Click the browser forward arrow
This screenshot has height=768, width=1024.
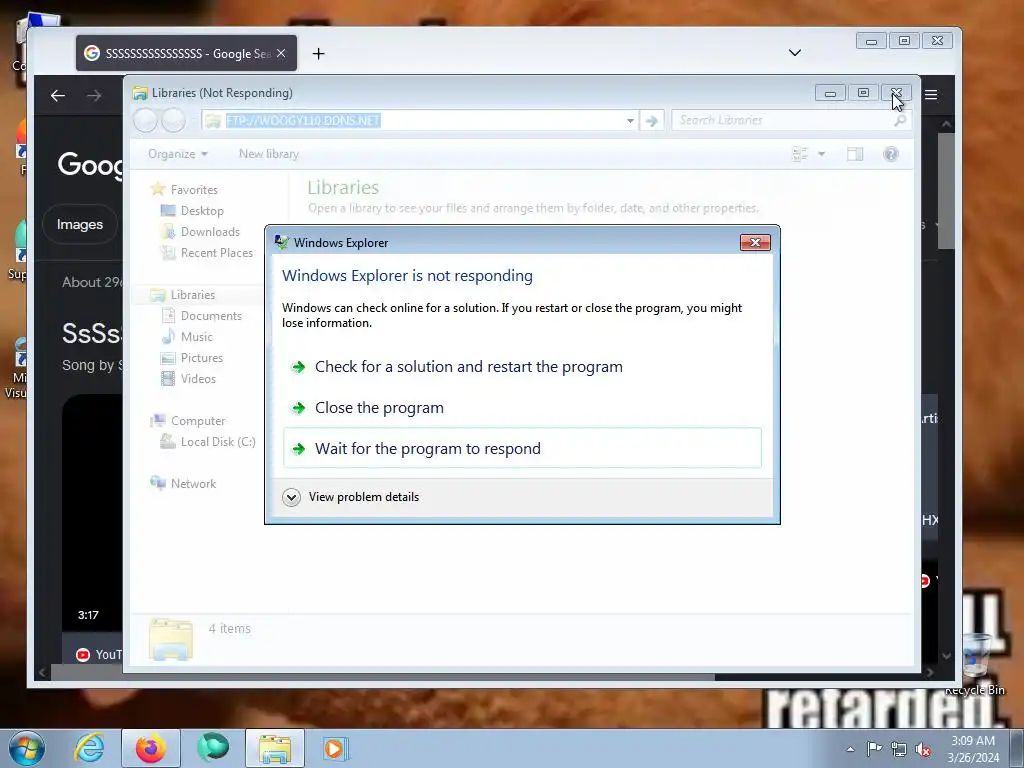coord(94,96)
